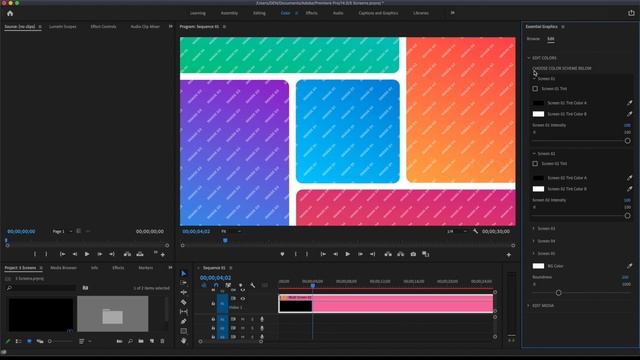Open playback resolution 1/4 dropdown
The width and height of the screenshot is (640, 360).
[x=457, y=231]
